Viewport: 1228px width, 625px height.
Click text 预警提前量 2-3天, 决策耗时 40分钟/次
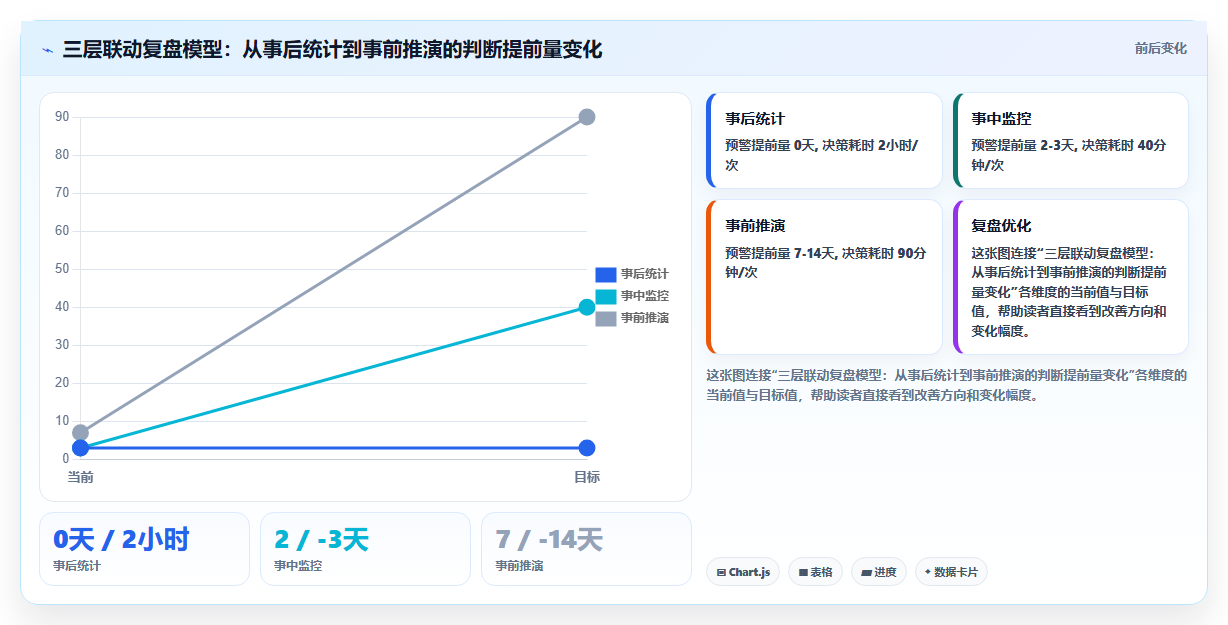pyautogui.click(x=1069, y=155)
